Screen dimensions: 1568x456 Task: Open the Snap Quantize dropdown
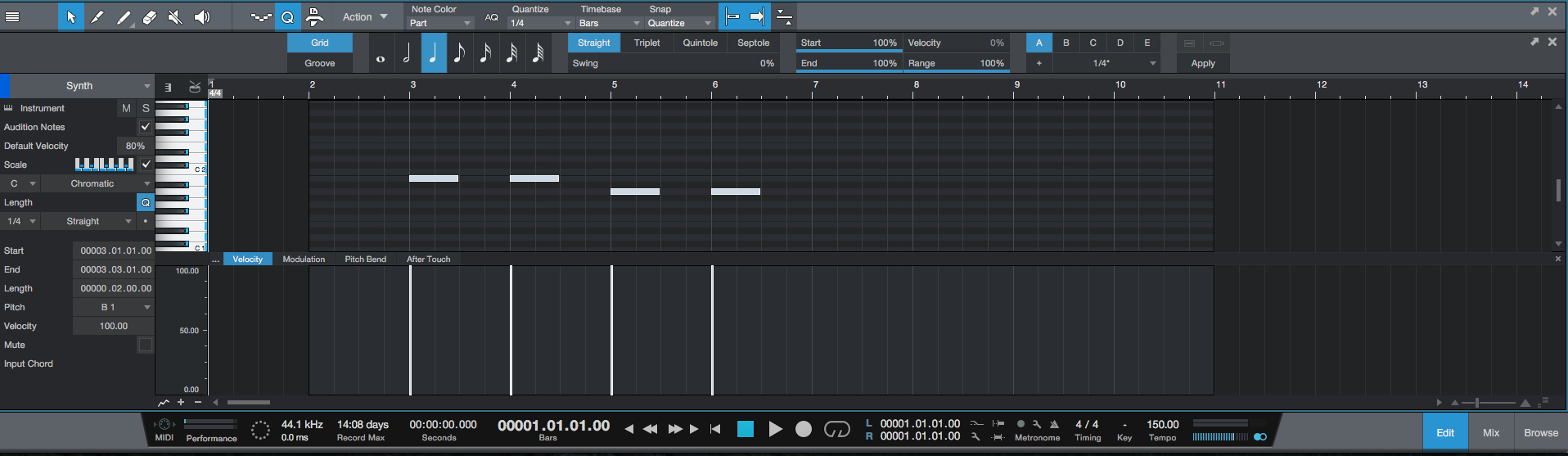click(x=680, y=23)
